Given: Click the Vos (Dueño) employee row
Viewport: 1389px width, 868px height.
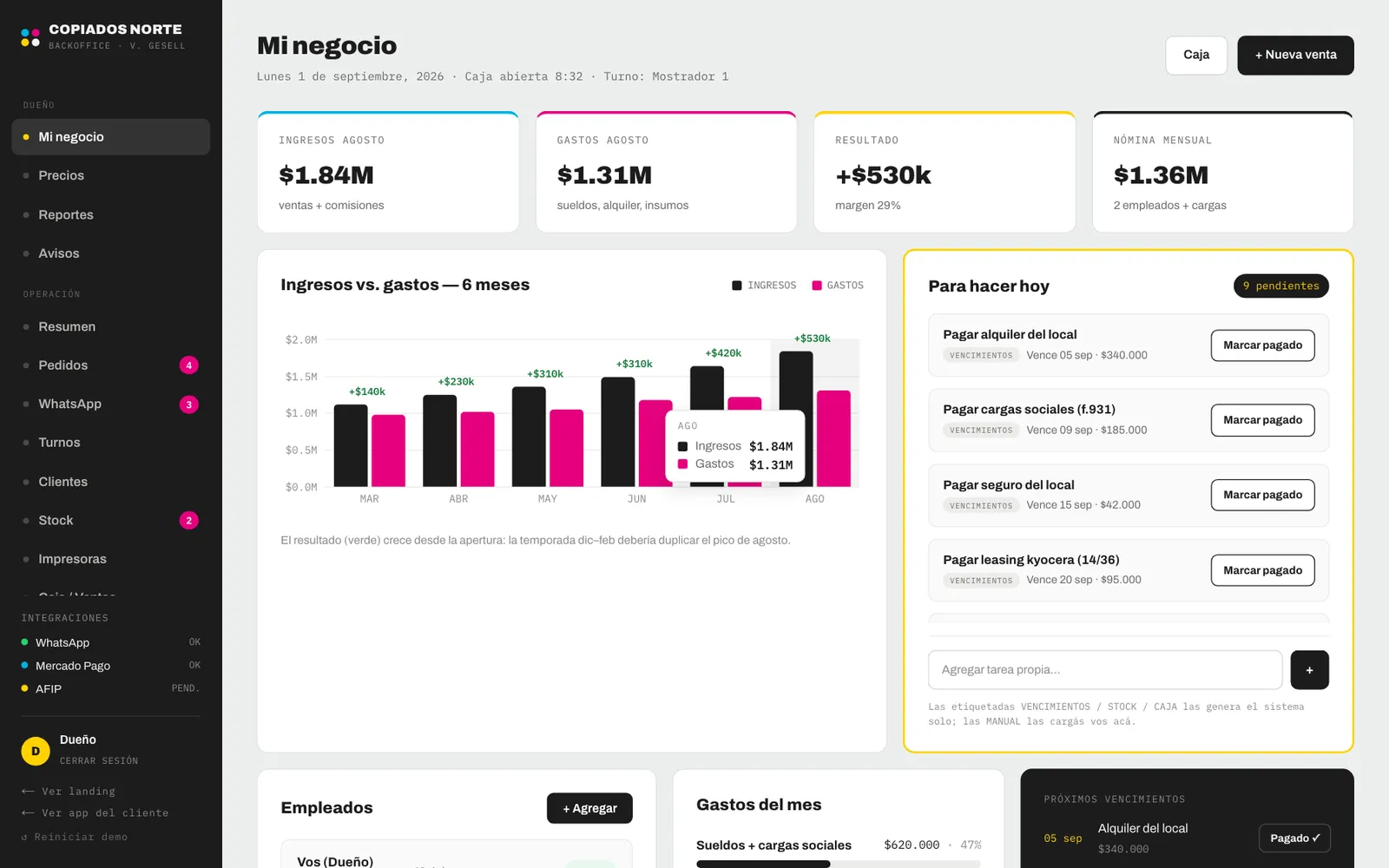Looking at the screenshot, I should 457,855.
